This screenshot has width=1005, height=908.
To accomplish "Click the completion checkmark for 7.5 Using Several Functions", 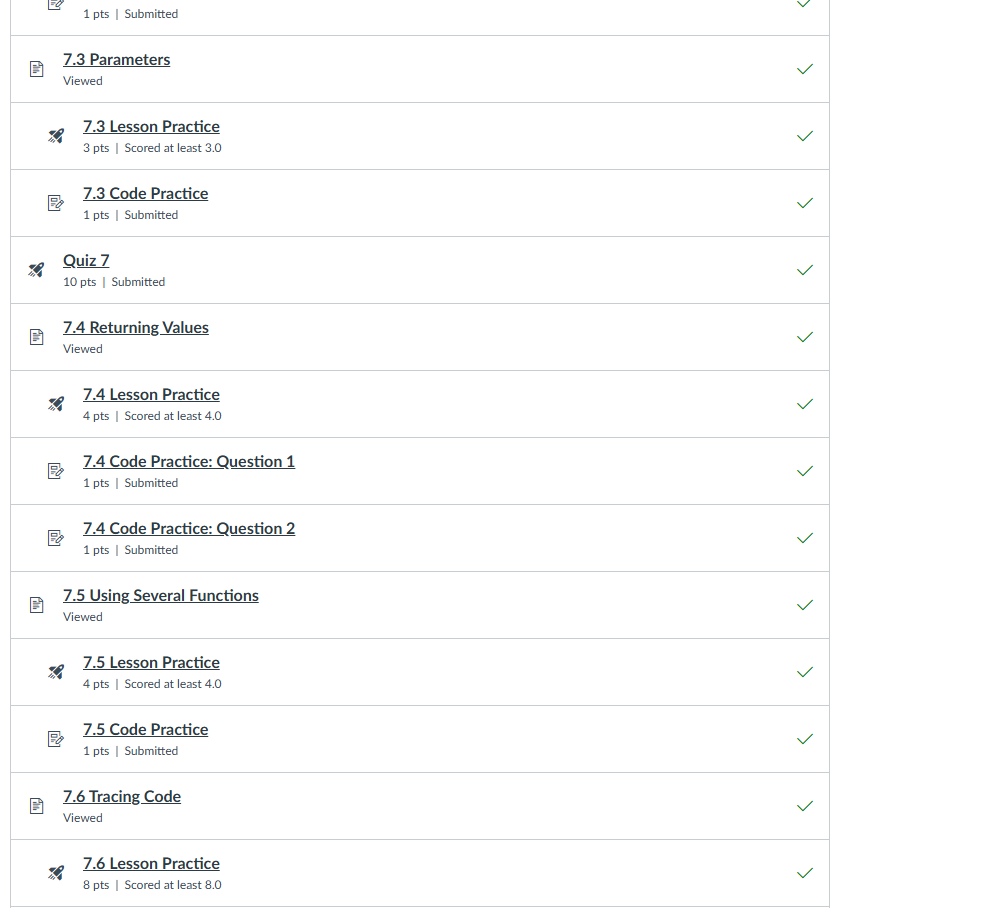I will point(805,605).
